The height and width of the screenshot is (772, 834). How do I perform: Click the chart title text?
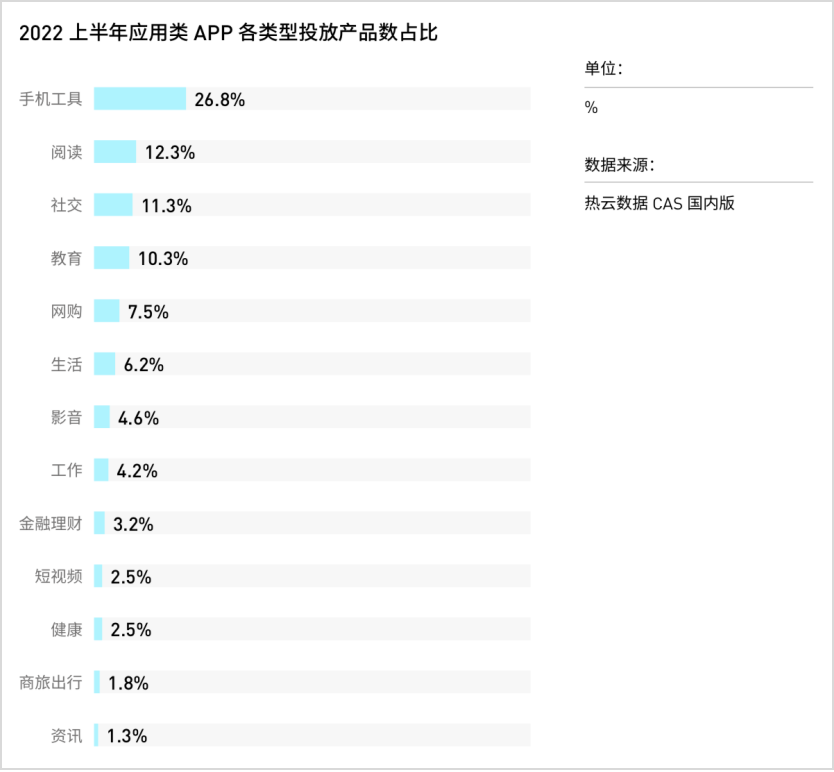pos(229,33)
